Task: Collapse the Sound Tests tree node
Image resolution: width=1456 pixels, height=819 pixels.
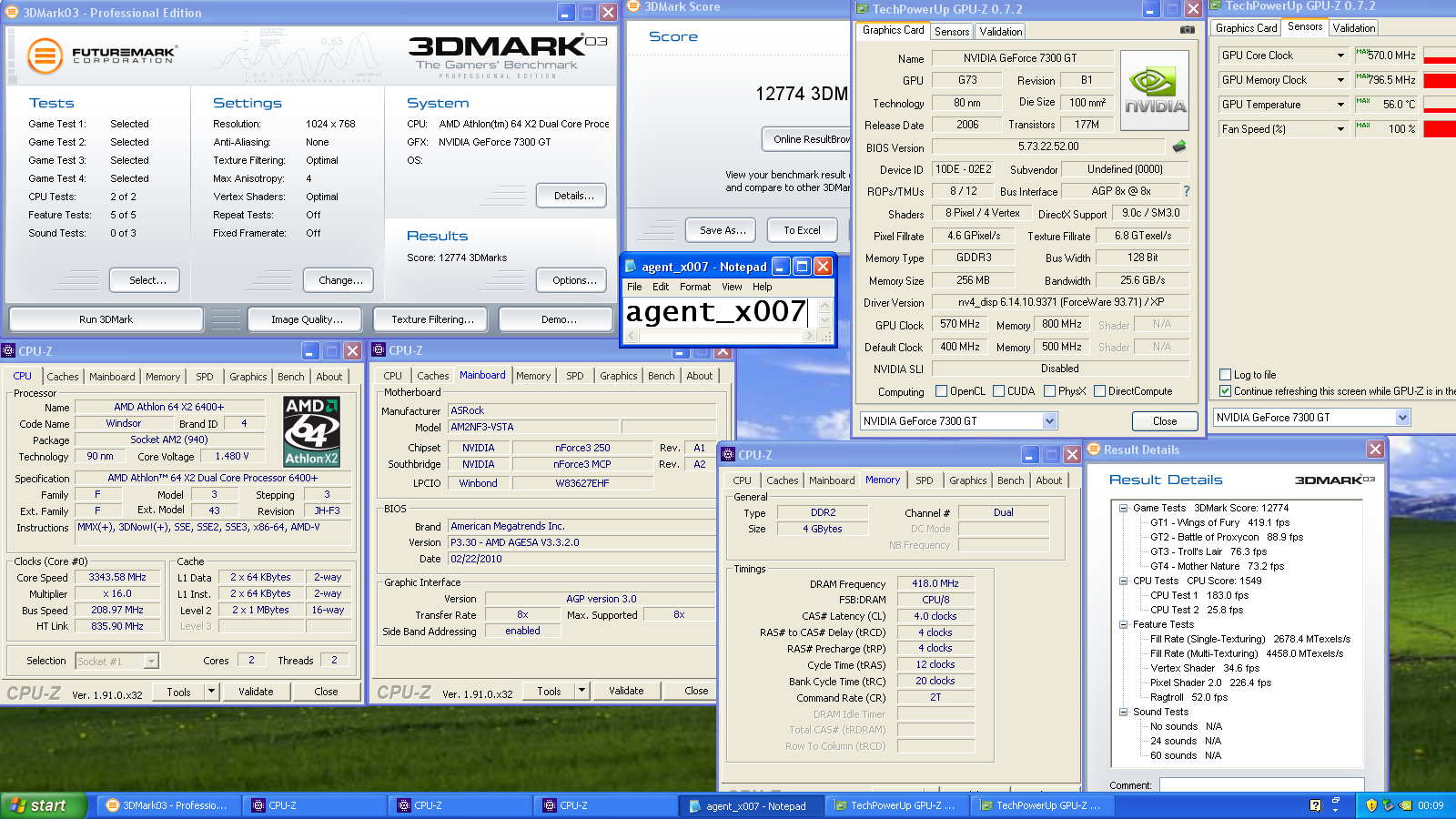Action: tap(1123, 712)
